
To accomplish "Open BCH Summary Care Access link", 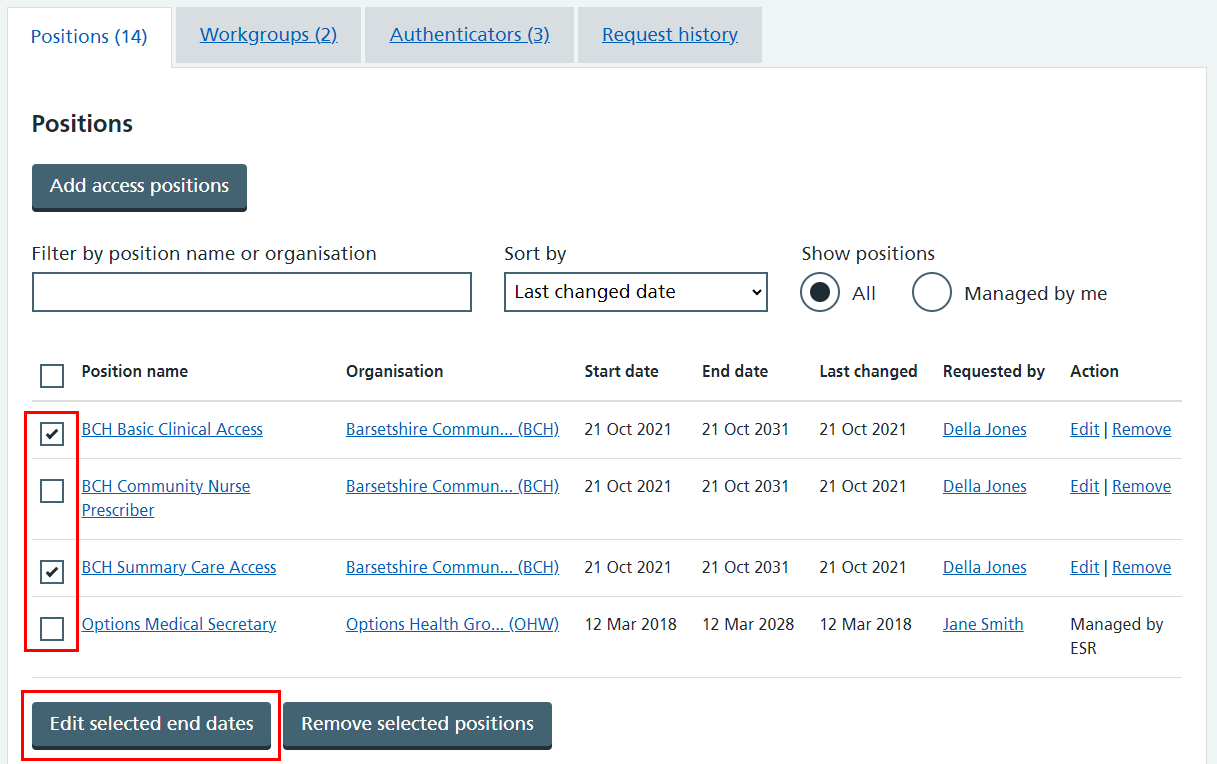I will [x=179, y=567].
